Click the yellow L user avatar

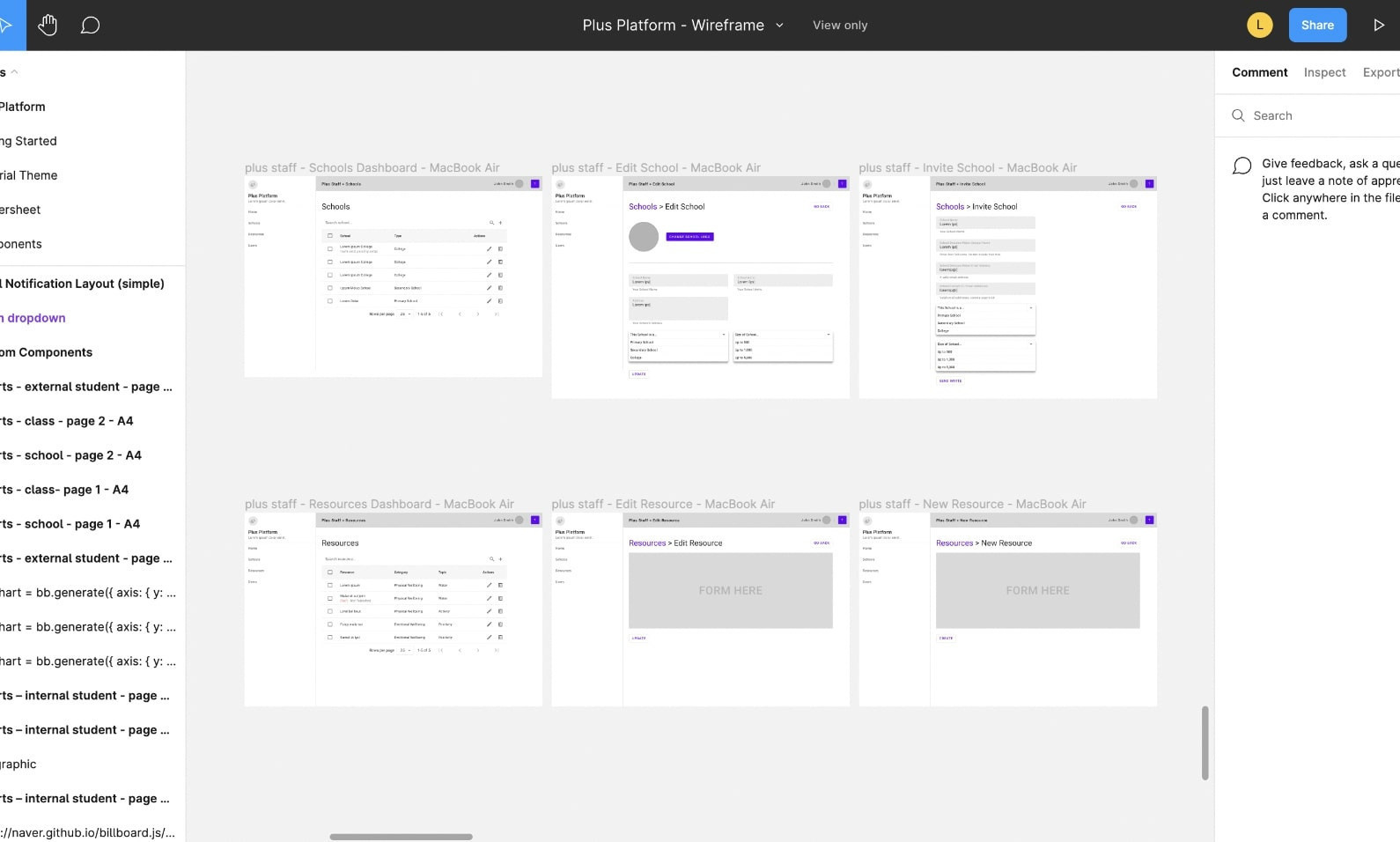coord(1259,25)
